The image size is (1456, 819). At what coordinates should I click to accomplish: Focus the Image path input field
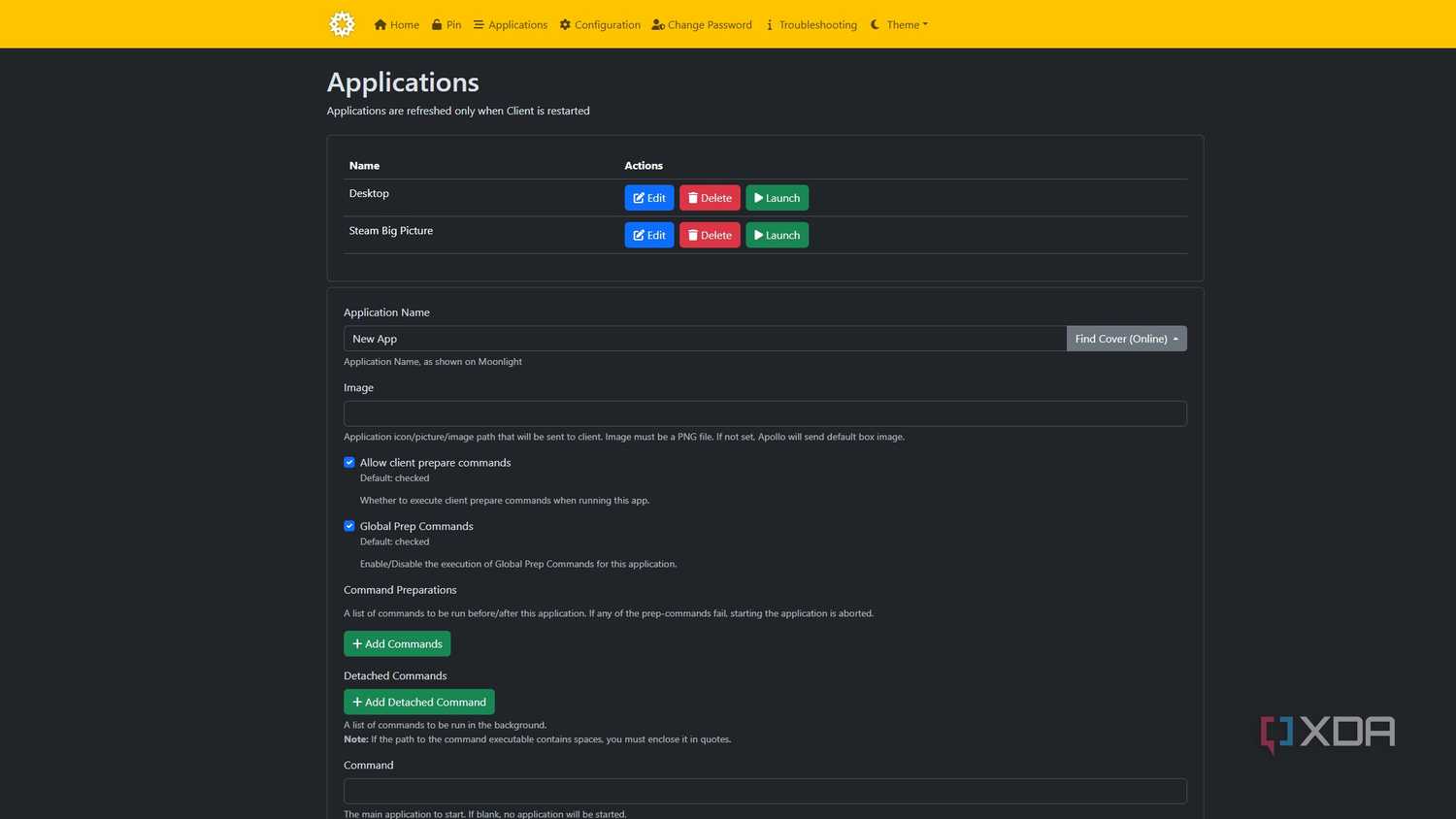click(765, 413)
